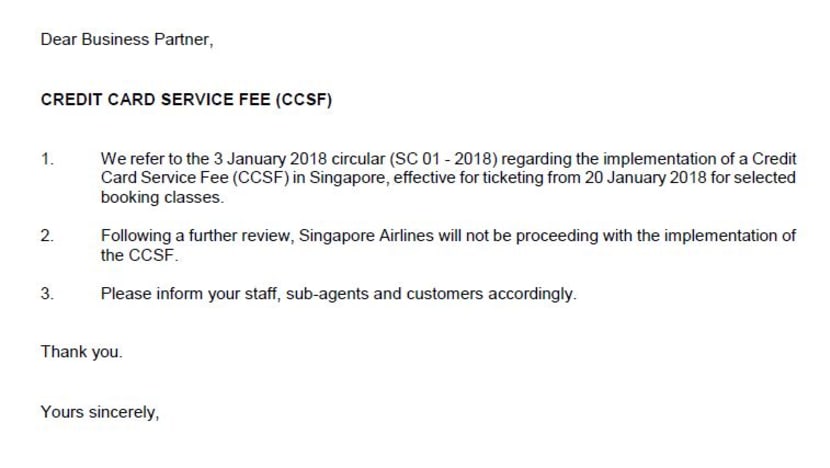The width and height of the screenshot is (830, 468).
Task: Click the 'Dear Business Partner' greeting line
Action: point(127,40)
